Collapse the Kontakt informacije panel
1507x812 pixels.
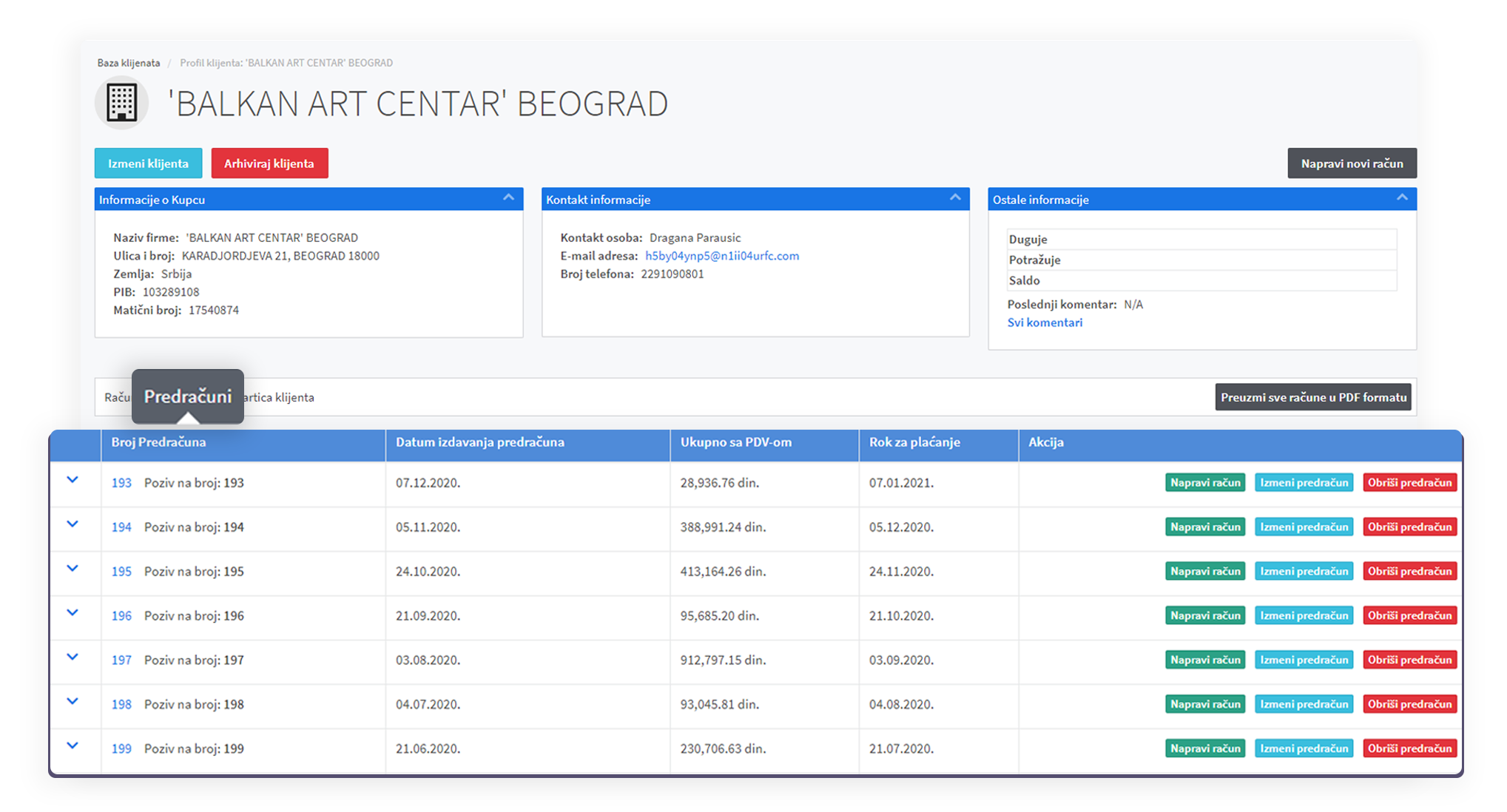click(x=955, y=198)
